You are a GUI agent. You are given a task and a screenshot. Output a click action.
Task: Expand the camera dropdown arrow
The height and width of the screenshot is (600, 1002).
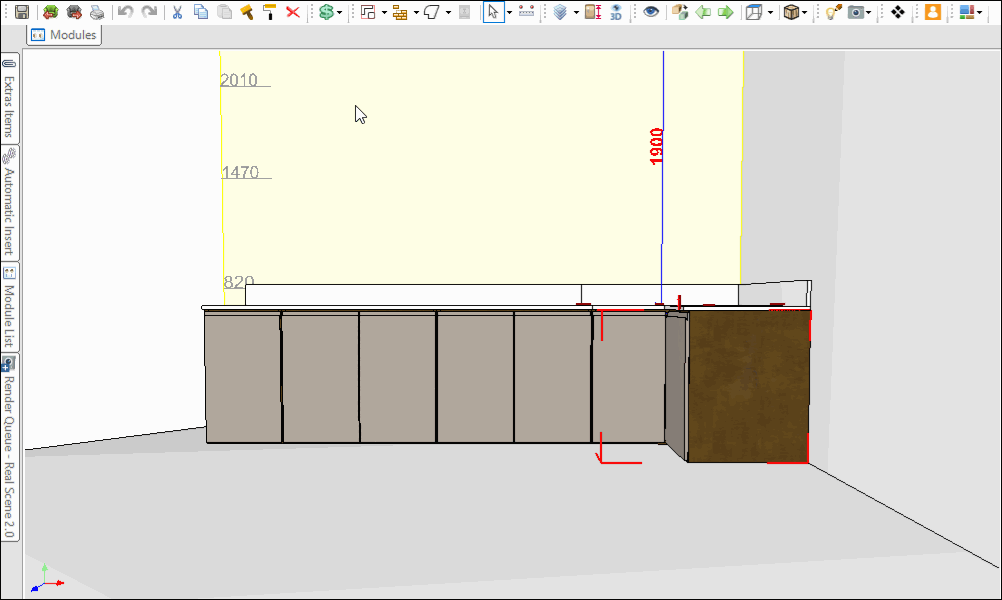pyautogui.click(x=869, y=12)
